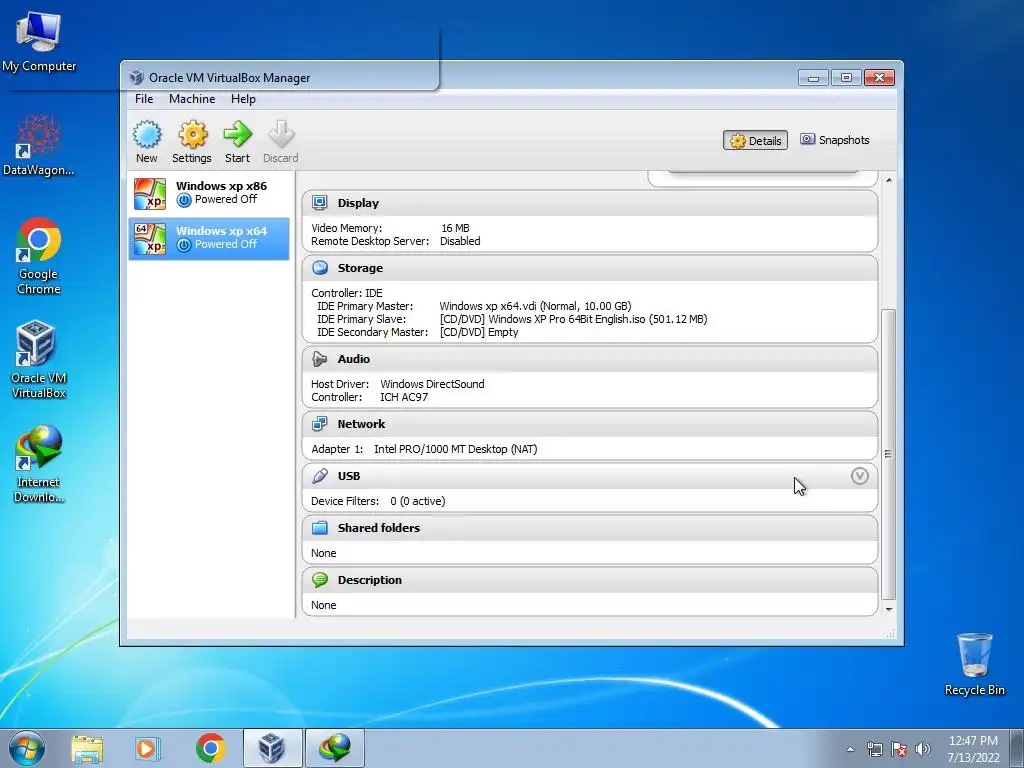Click the My Computer desktop icon

click(39, 40)
